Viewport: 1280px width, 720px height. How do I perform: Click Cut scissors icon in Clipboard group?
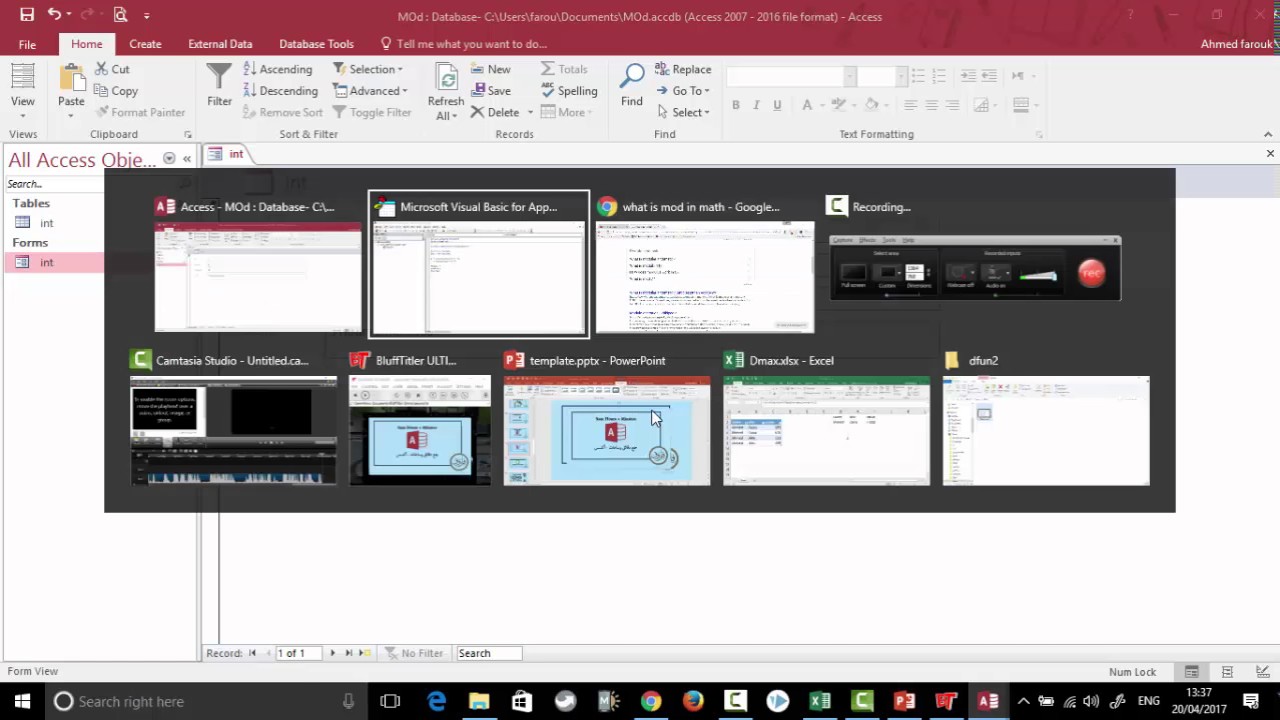coord(102,69)
